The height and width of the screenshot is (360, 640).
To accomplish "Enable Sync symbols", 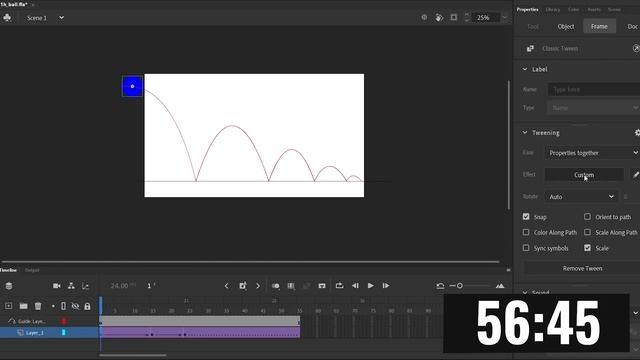I will pos(526,248).
